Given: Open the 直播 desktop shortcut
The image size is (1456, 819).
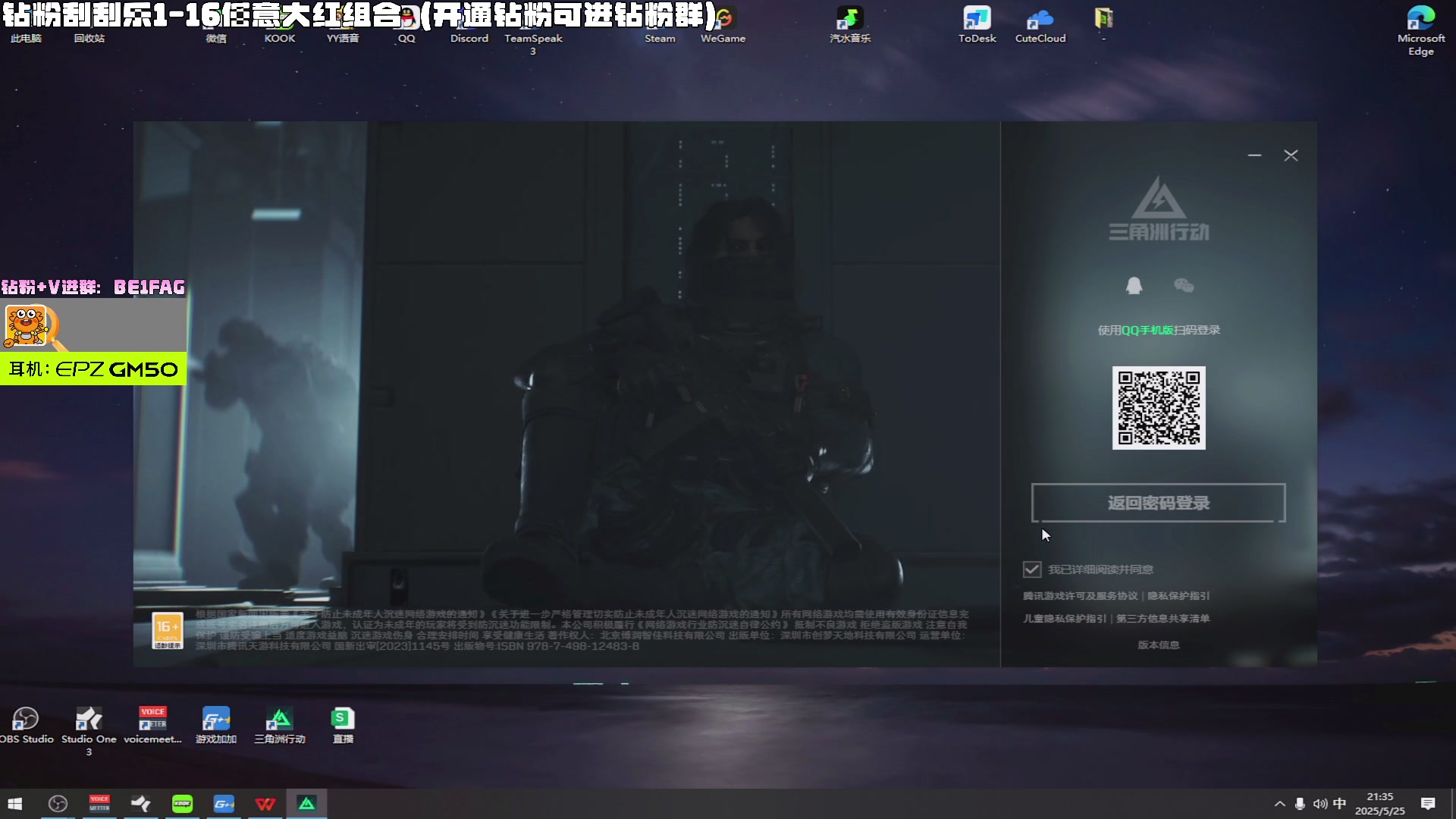Looking at the screenshot, I should click(x=343, y=726).
